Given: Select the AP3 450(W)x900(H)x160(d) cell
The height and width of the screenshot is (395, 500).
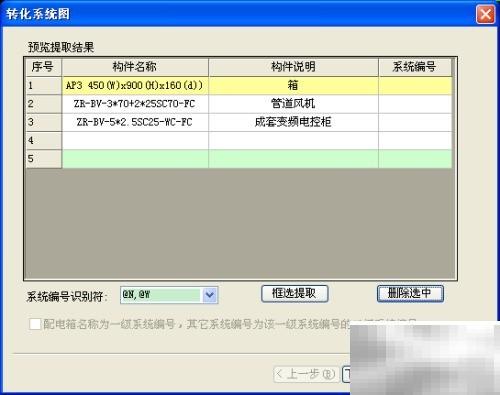Looking at the screenshot, I should [135, 86].
